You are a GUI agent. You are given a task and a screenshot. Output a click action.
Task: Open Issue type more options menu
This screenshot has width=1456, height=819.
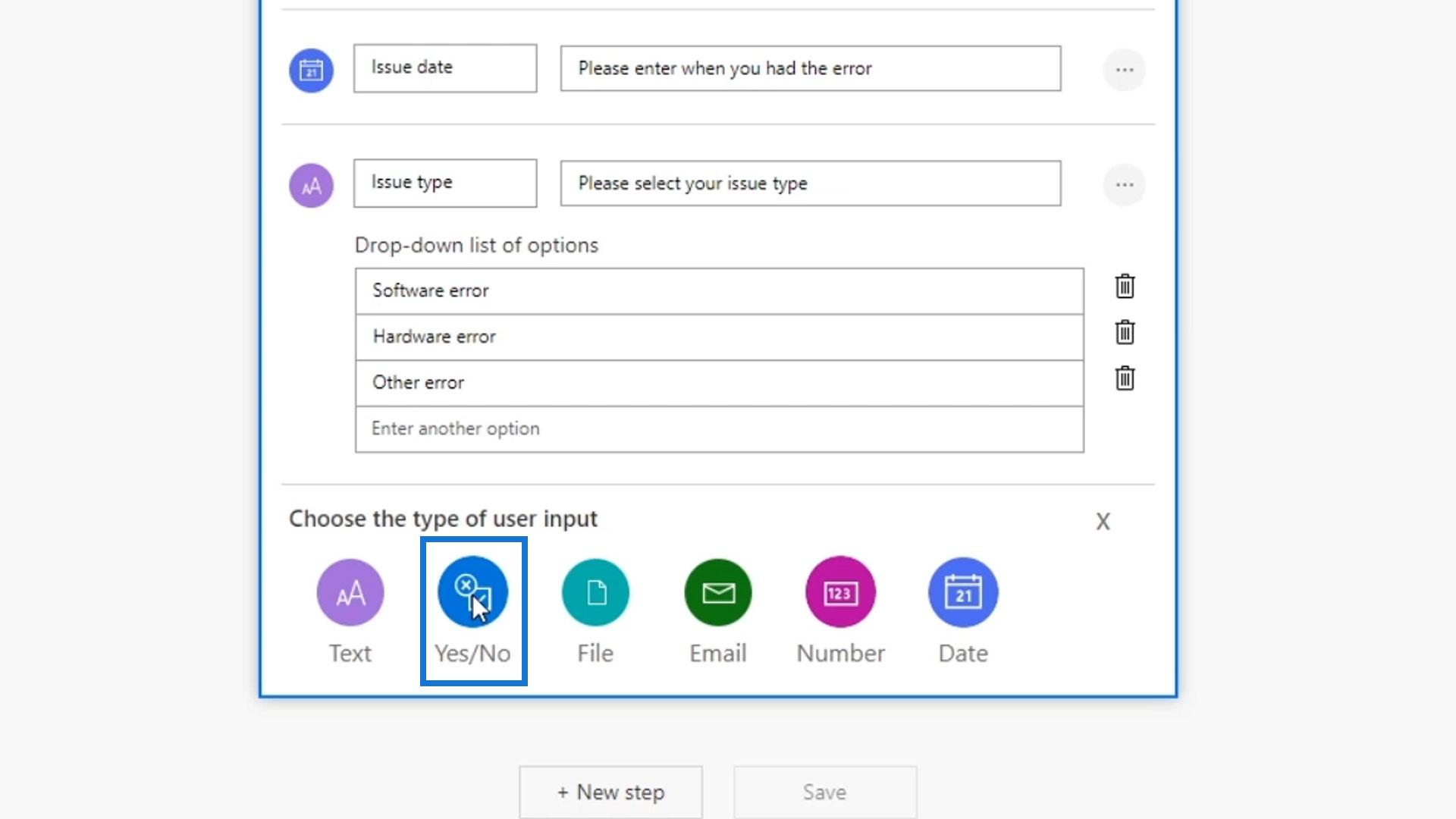click(1124, 185)
